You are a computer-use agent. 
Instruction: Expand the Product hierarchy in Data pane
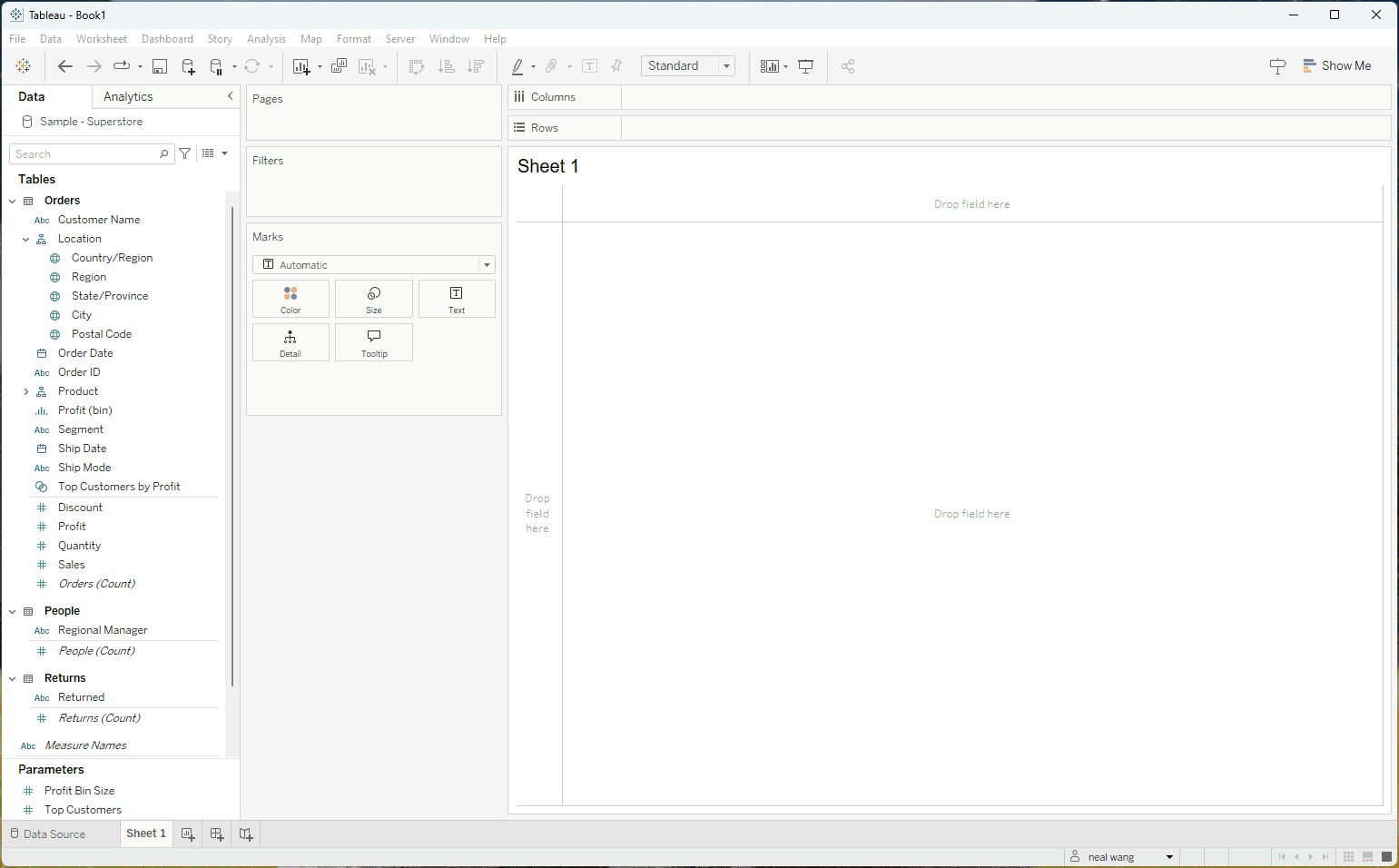click(26, 392)
